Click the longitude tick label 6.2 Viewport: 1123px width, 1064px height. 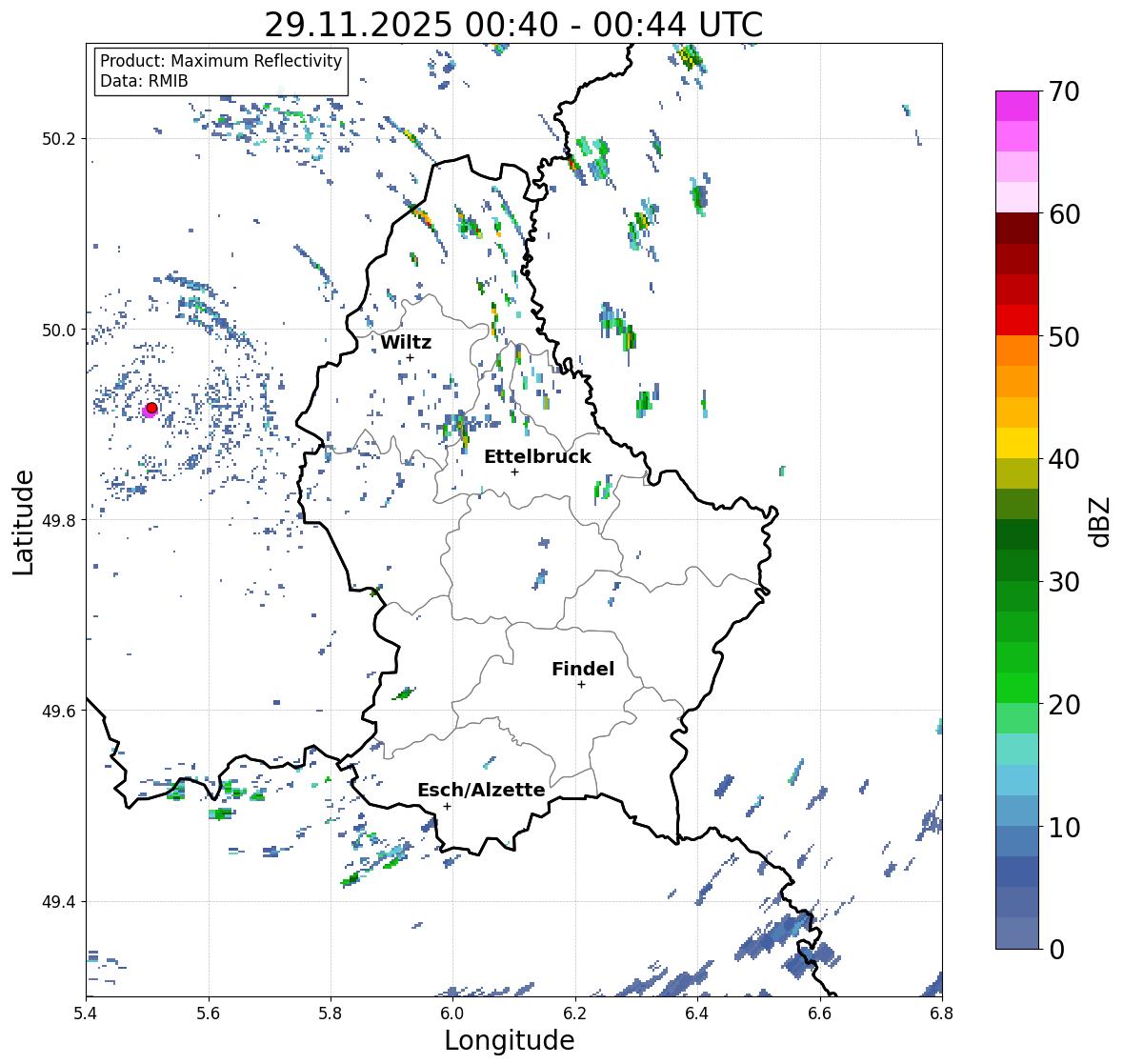(575, 1013)
